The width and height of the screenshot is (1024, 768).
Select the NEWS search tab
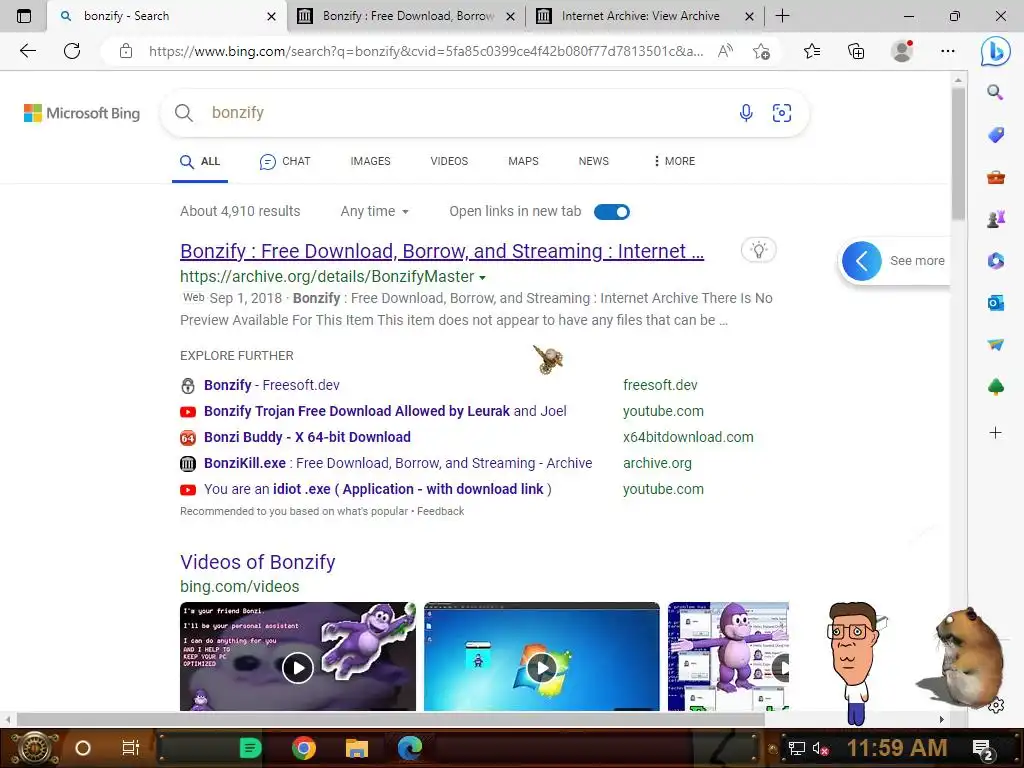tap(594, 161)
